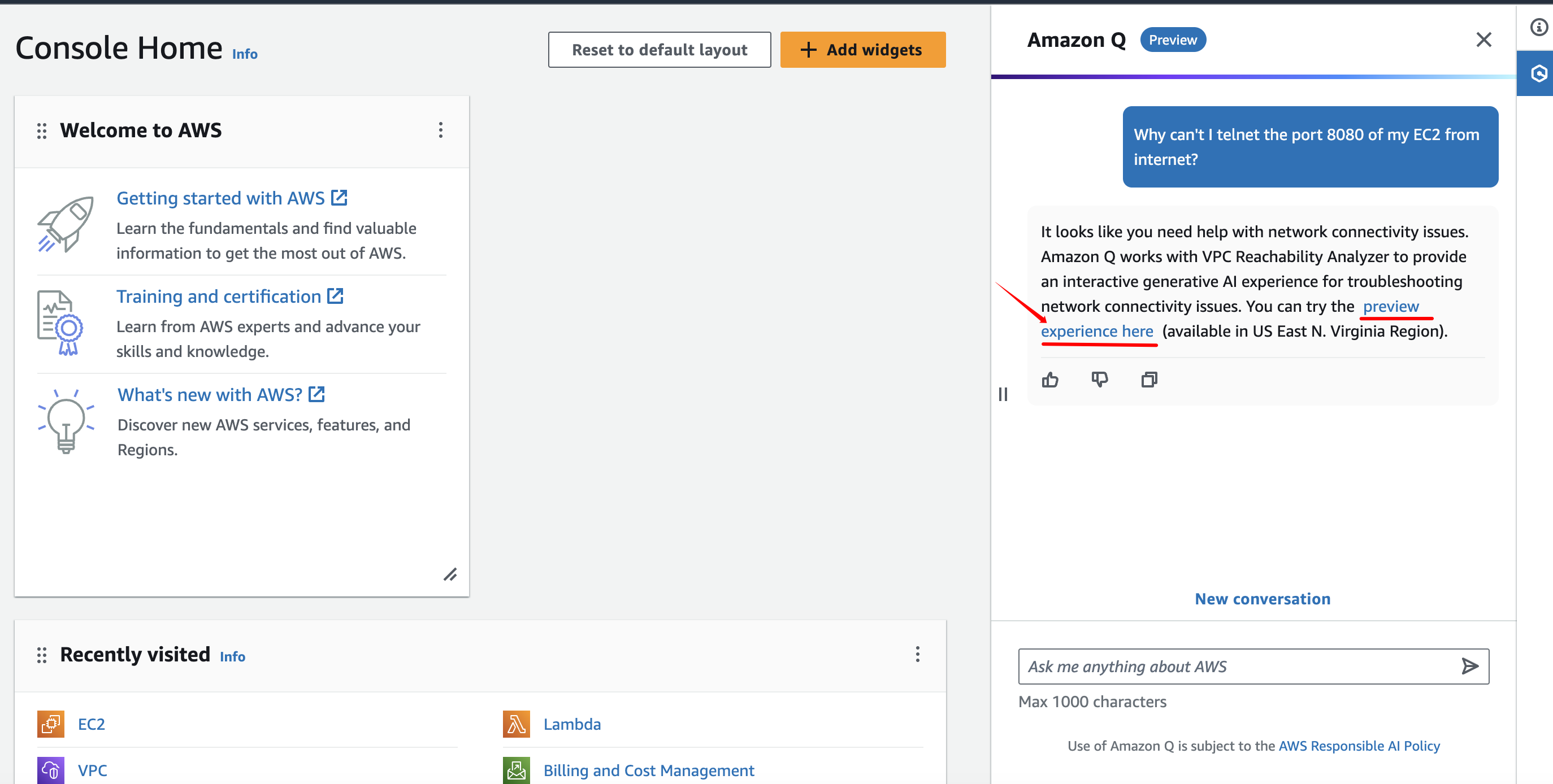Open Console Home Info link
Screen dimensions: 1553x784
tap(245, 54)
